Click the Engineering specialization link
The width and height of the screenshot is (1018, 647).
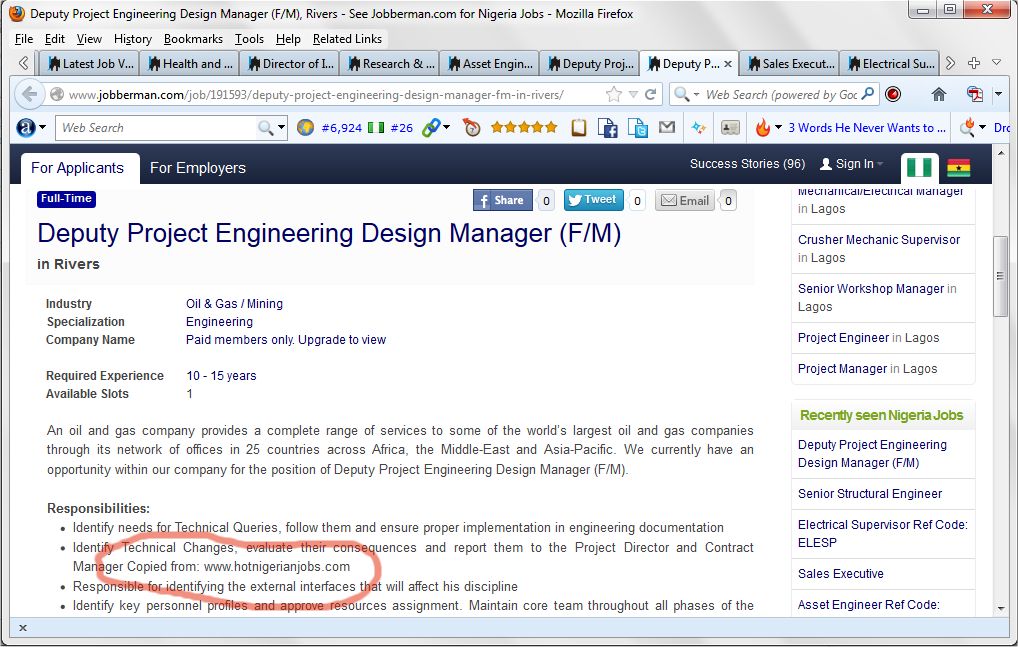tap(219, 322)
